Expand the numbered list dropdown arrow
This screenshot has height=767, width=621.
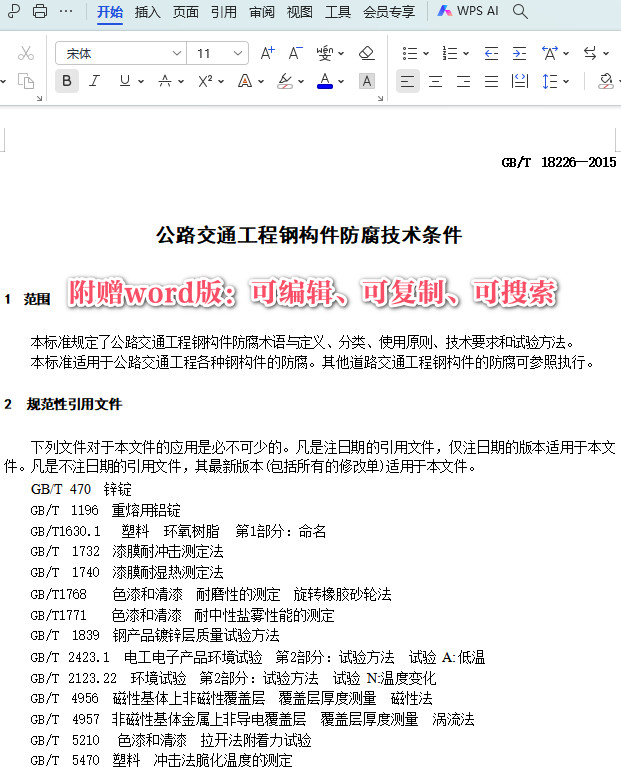tap(466, 53)
